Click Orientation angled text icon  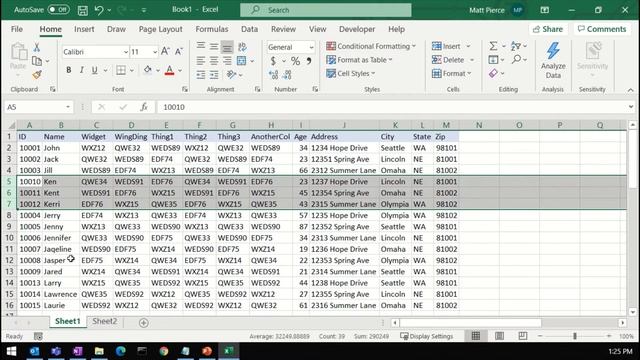232,74
